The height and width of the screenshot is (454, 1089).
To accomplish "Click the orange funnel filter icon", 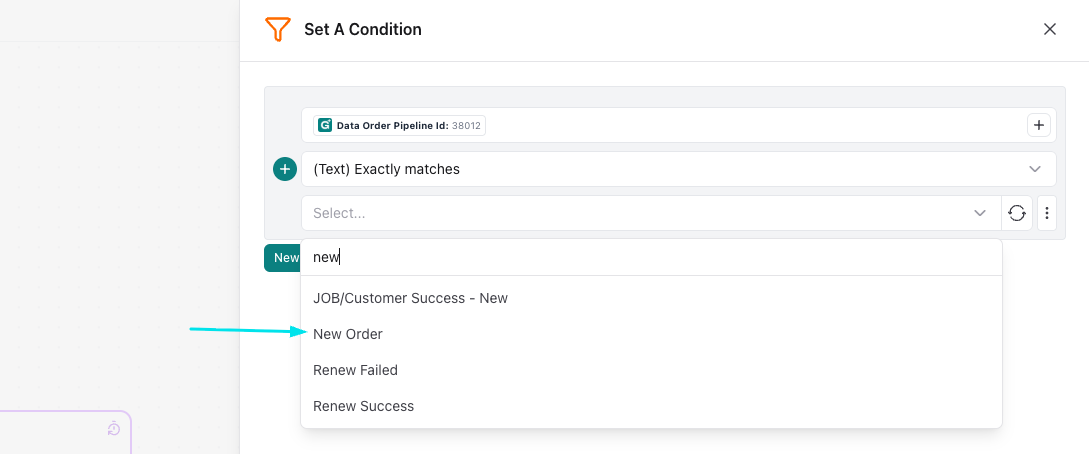I will 277,29.
